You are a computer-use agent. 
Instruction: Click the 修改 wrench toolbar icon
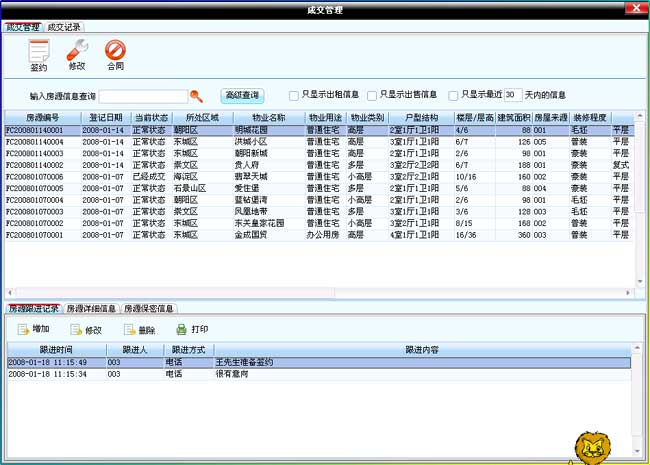[77, 54]
